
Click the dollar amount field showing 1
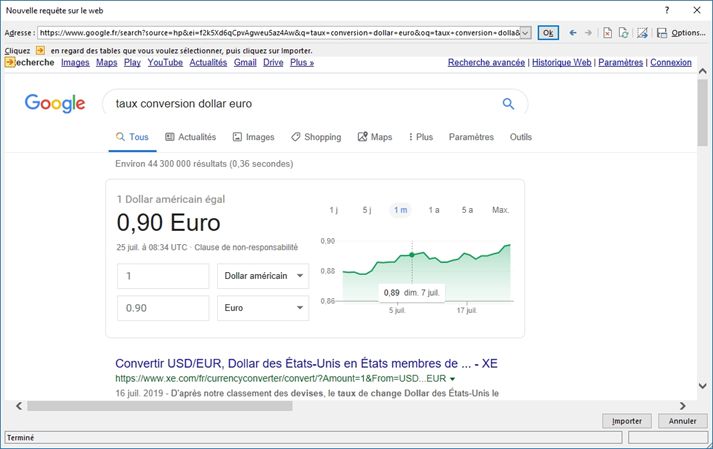(x=163, y=276)
